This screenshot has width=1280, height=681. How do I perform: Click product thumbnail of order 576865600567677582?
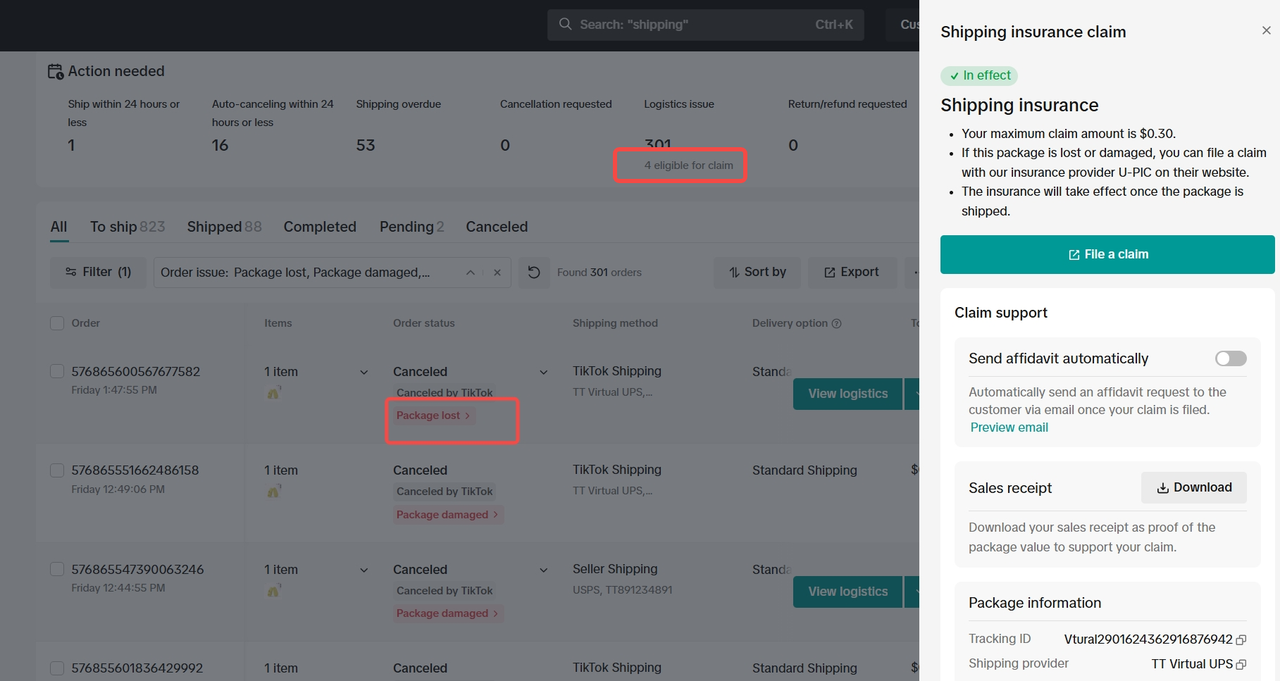273,393
